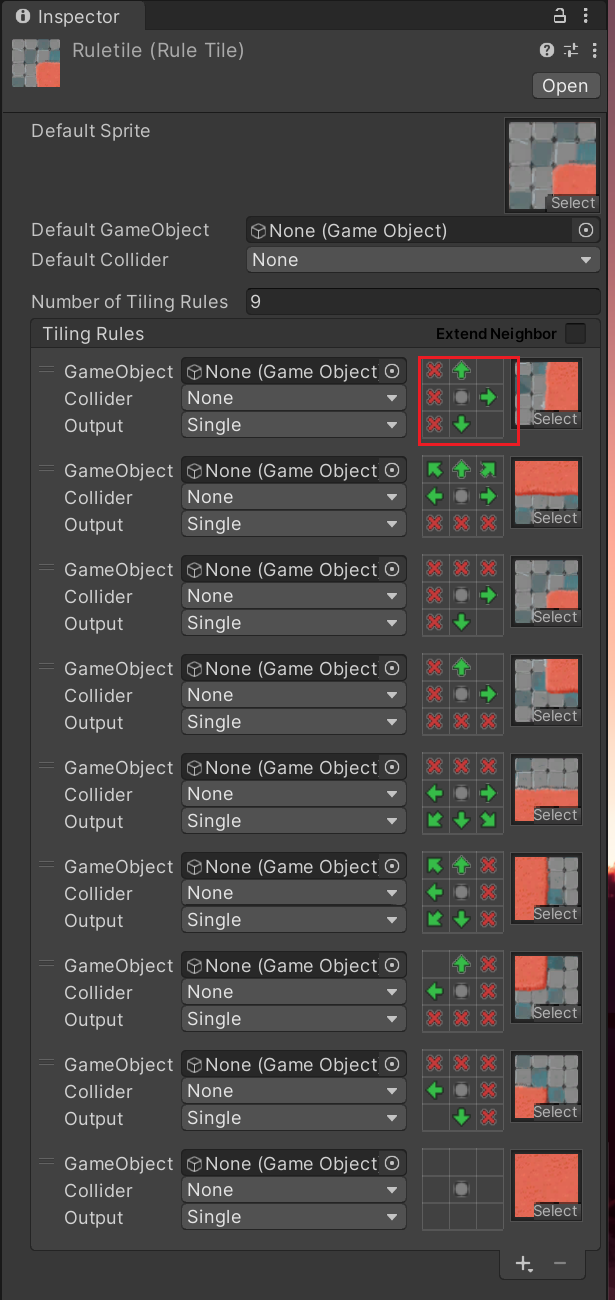Click the drag handle beside the first tiling rule
The image size is (615, 1300).
pos(45,371)
